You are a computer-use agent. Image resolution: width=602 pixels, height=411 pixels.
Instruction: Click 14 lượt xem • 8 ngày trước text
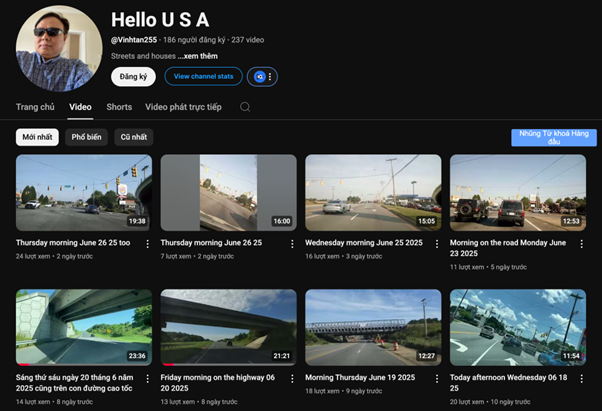coord(54,402)
